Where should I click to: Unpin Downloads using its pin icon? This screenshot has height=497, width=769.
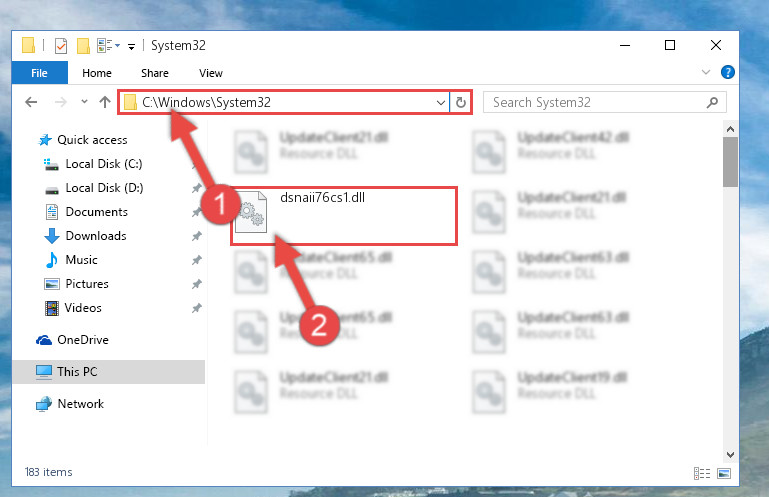[197, 236]
